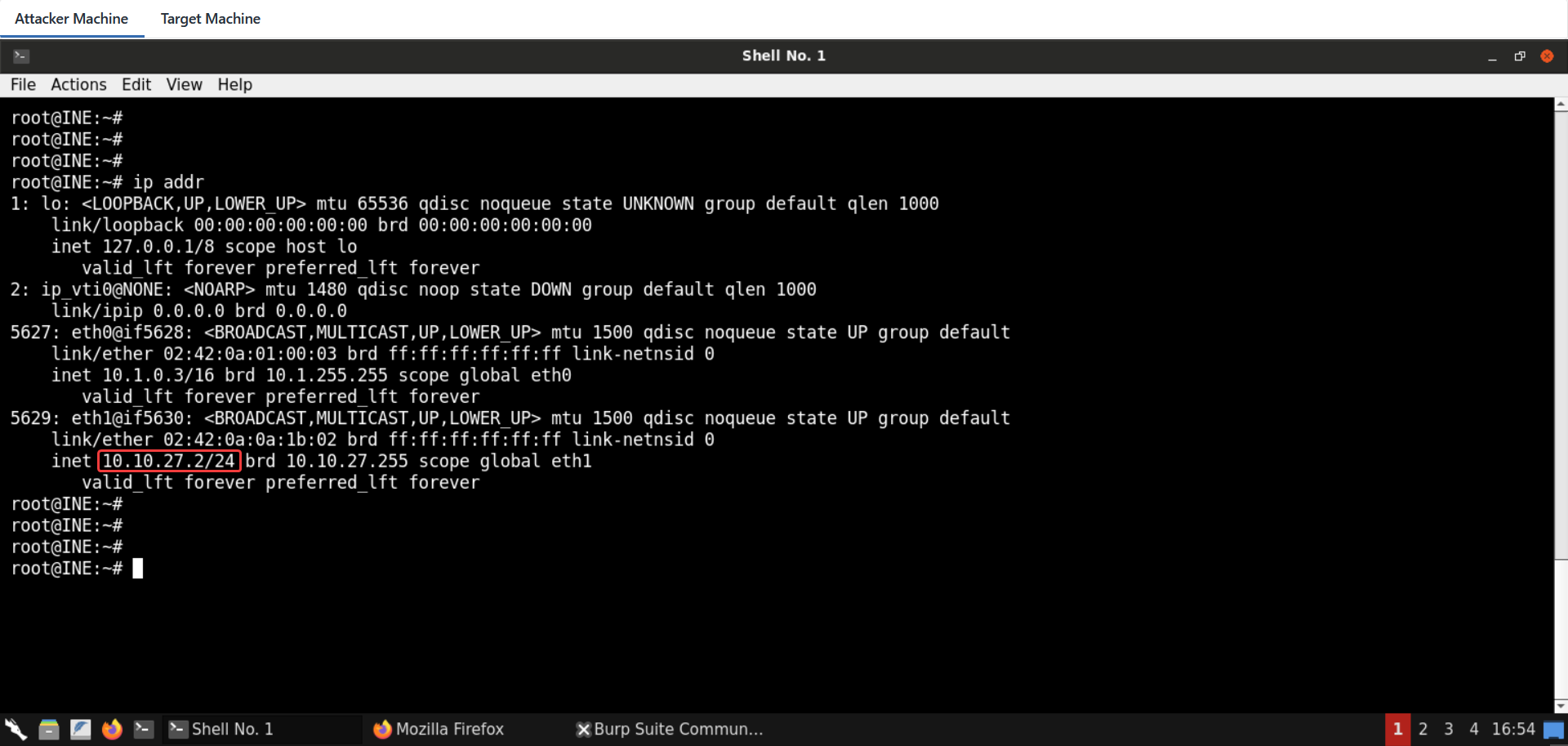Screen dimensions: 1568x746
Task: Launch the file manager from the taskbar
Action: [49, 729]
